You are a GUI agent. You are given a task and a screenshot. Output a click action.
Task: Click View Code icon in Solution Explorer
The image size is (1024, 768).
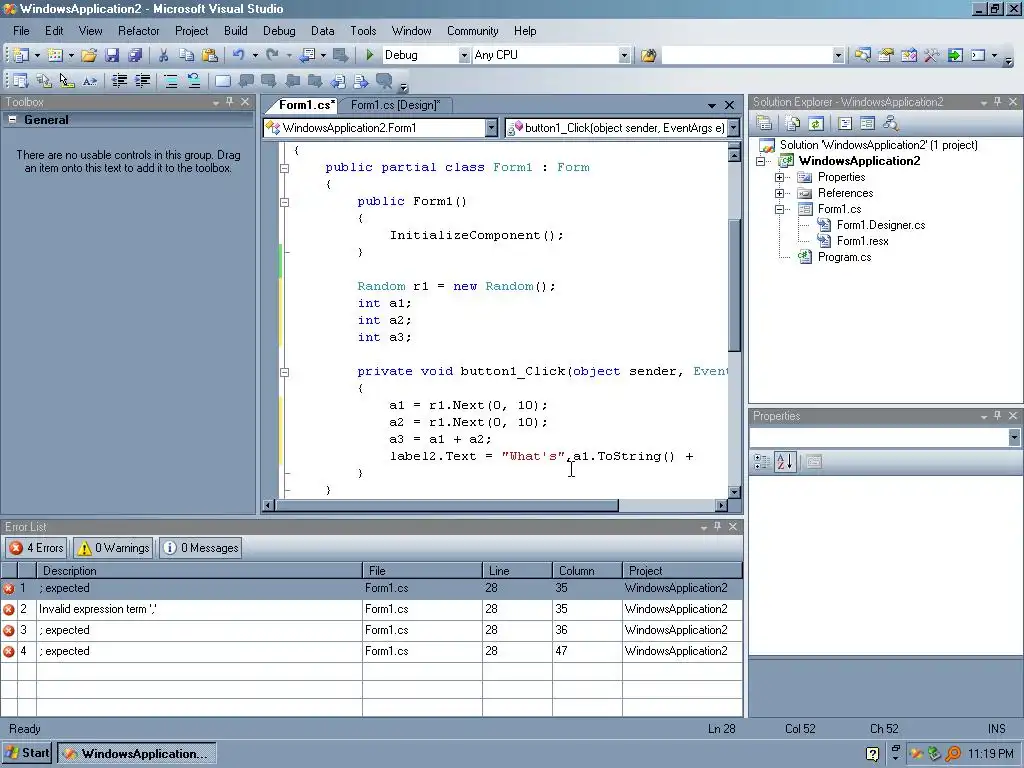point(844,123)
